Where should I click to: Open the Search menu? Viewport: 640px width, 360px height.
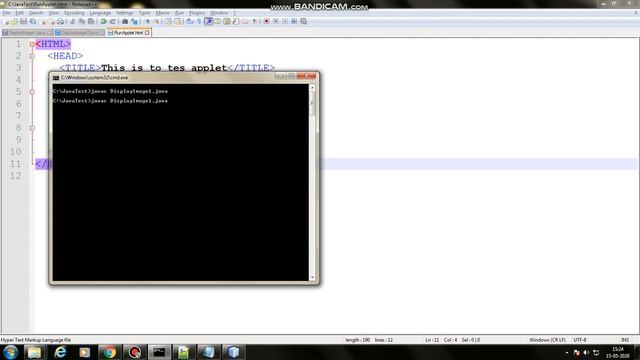coord(36,13)
